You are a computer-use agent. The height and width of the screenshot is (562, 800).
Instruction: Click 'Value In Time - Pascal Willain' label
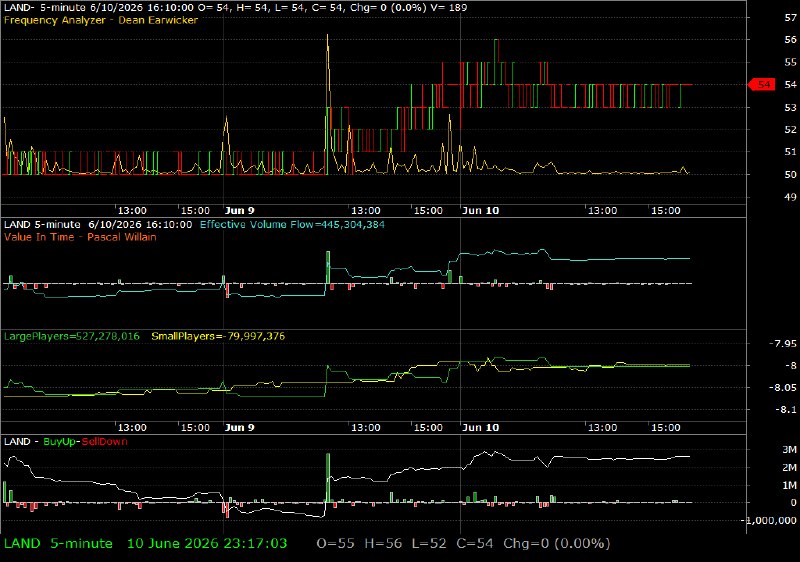[x=80, y=237]
